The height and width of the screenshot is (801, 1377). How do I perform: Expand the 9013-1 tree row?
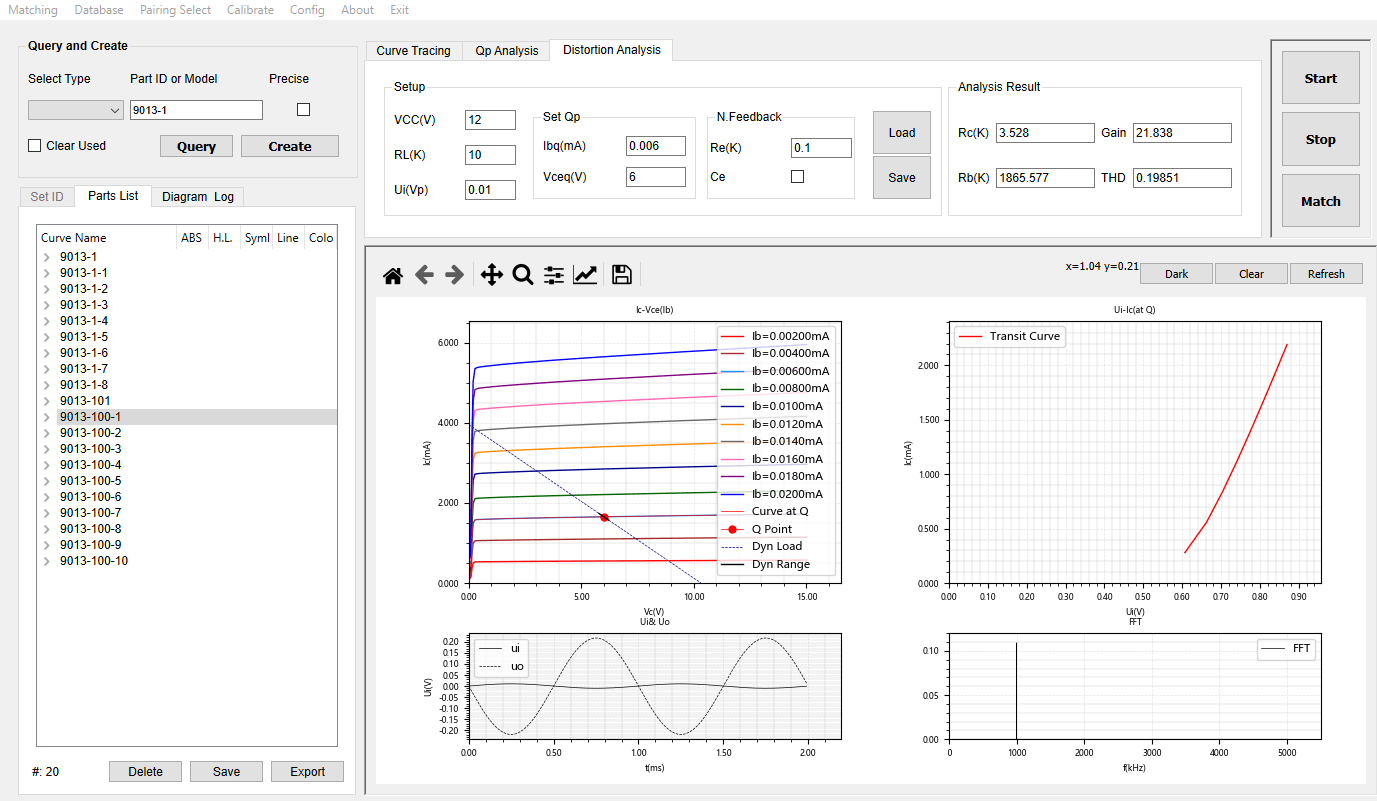(46, 257)
